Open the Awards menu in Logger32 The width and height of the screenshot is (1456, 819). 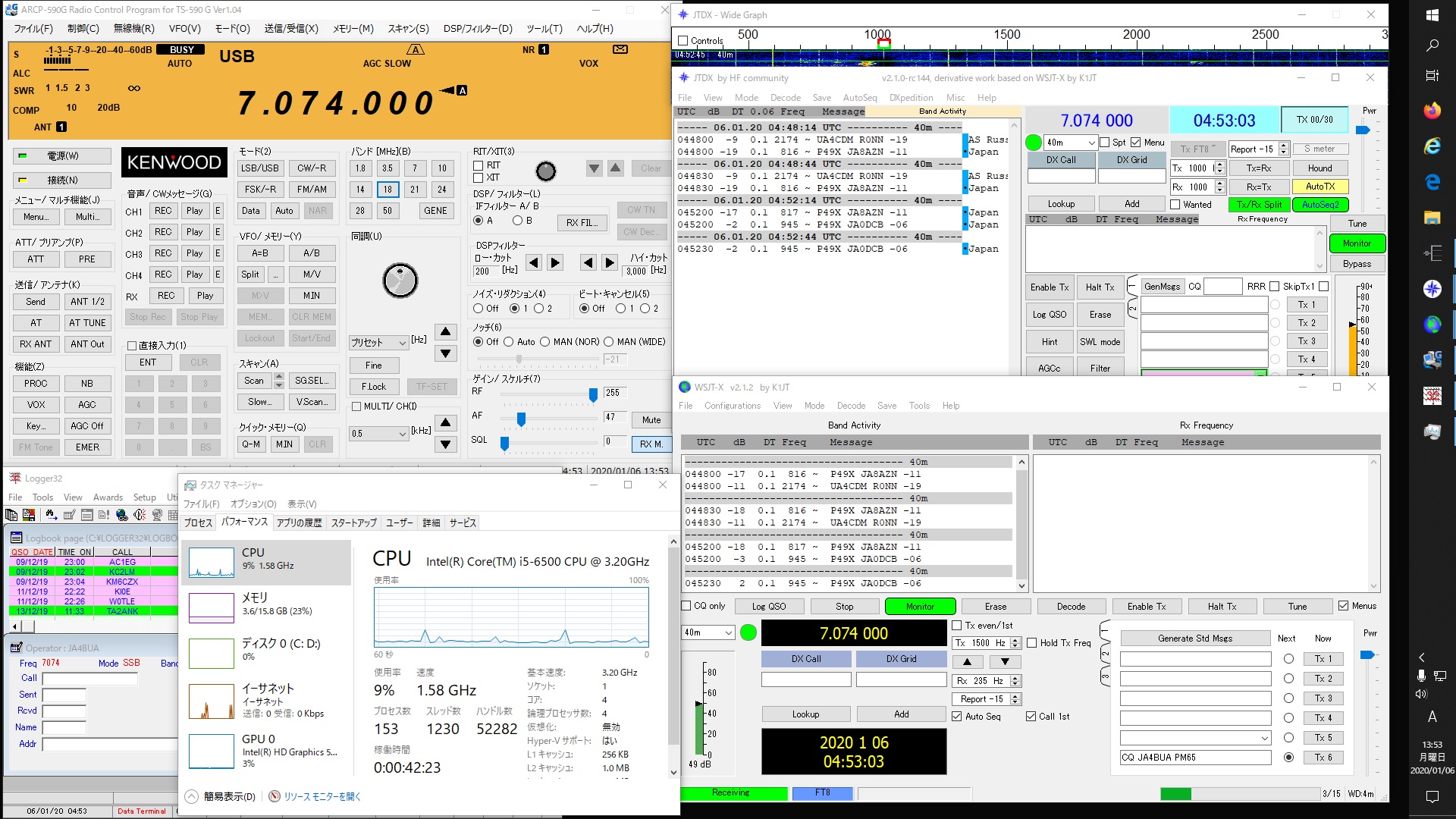point(108,497)
